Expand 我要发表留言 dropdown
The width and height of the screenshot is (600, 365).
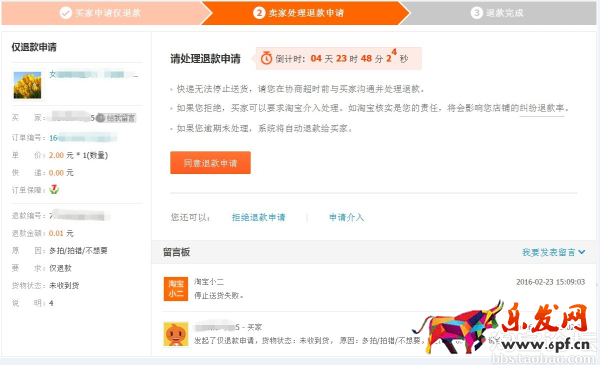tap(553, 252)
